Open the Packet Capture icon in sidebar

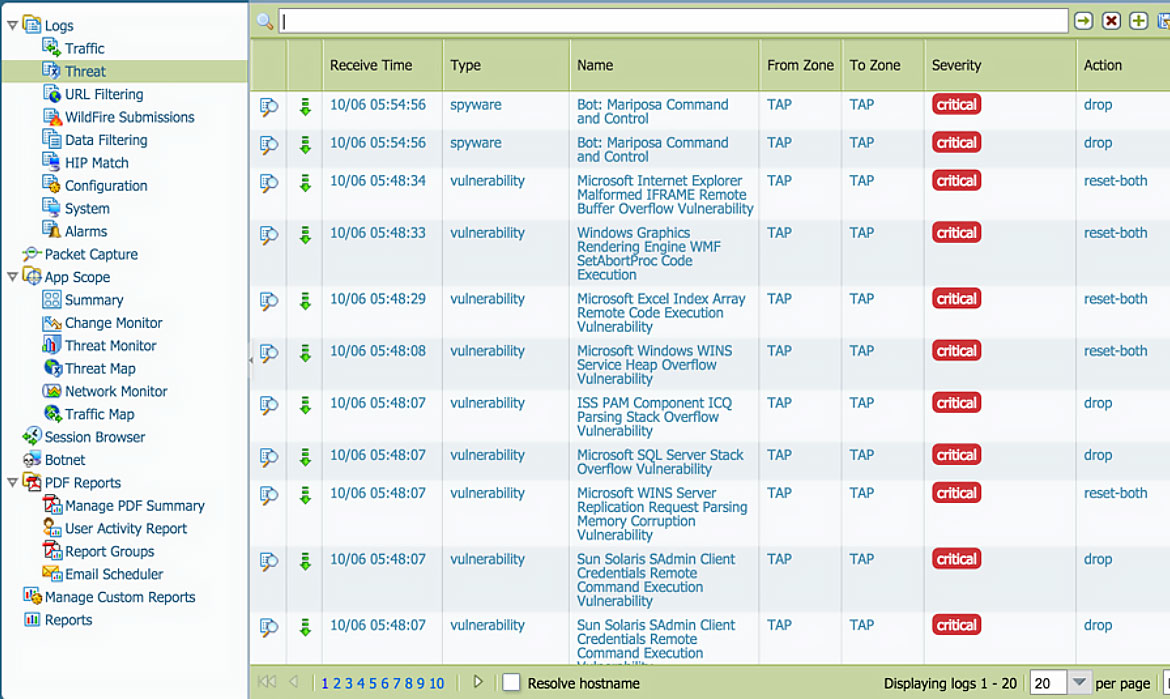(x=32, y=254)
